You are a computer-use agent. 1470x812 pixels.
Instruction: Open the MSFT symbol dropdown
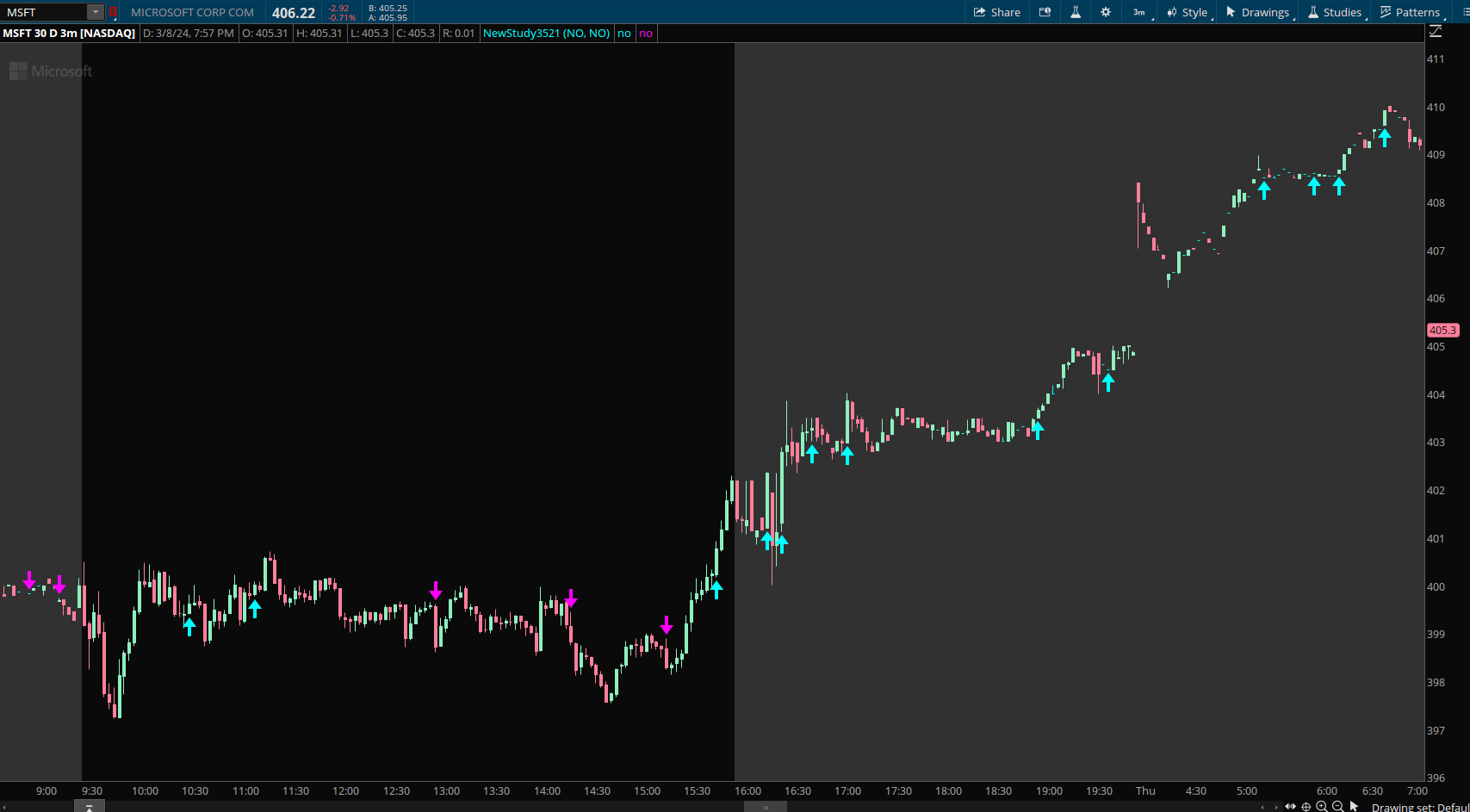pos(95,12)
